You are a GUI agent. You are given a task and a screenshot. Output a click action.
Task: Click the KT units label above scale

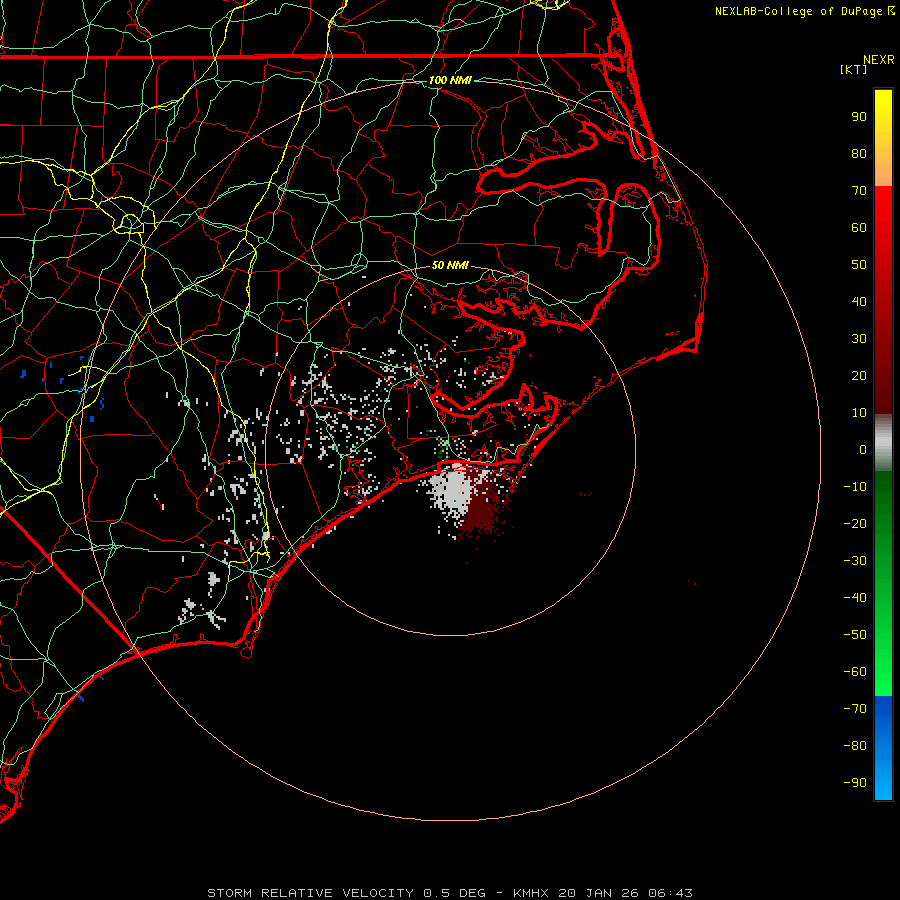853,69
